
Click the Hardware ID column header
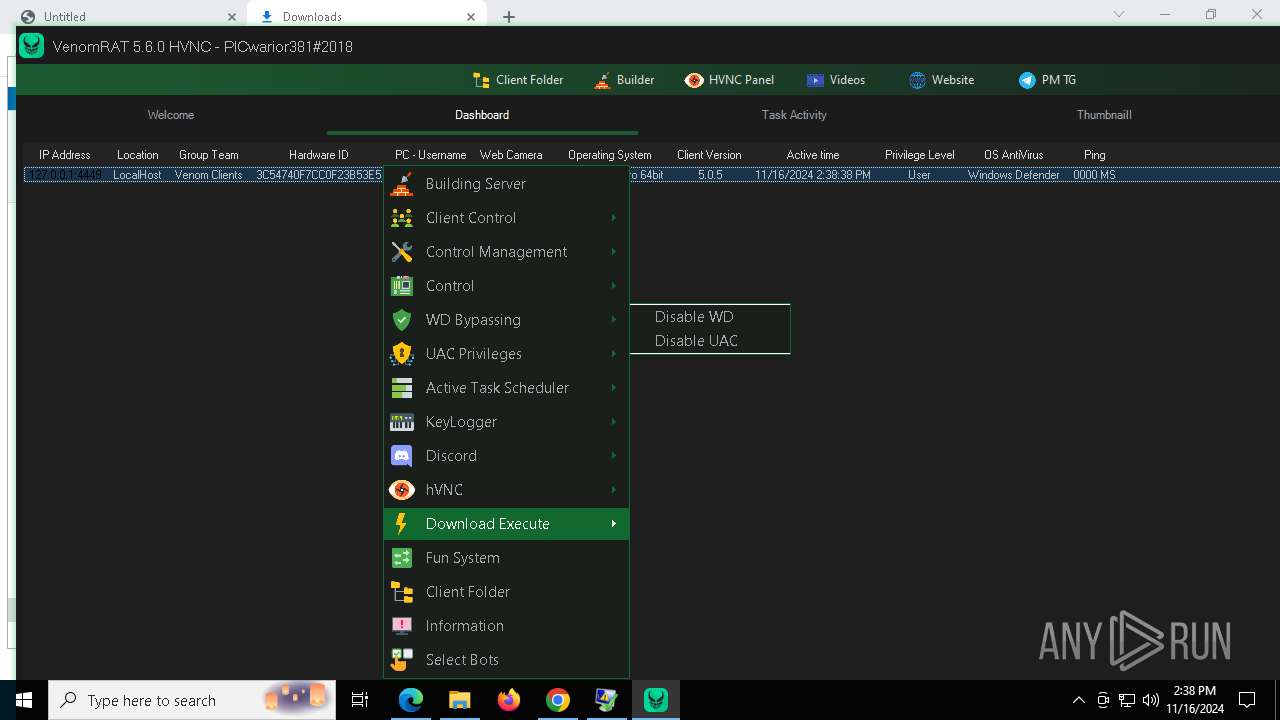319,155
